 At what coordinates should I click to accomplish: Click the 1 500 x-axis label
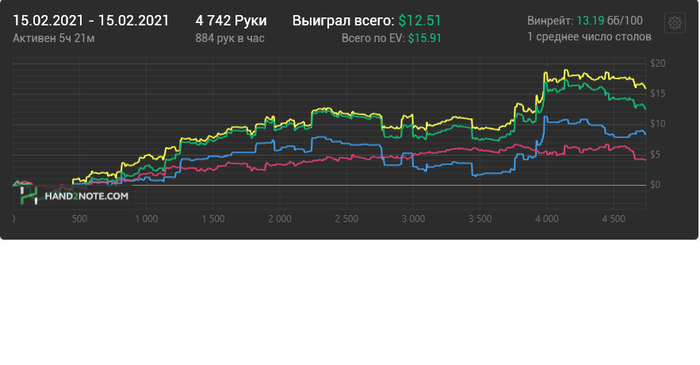[x=213, y=219]
